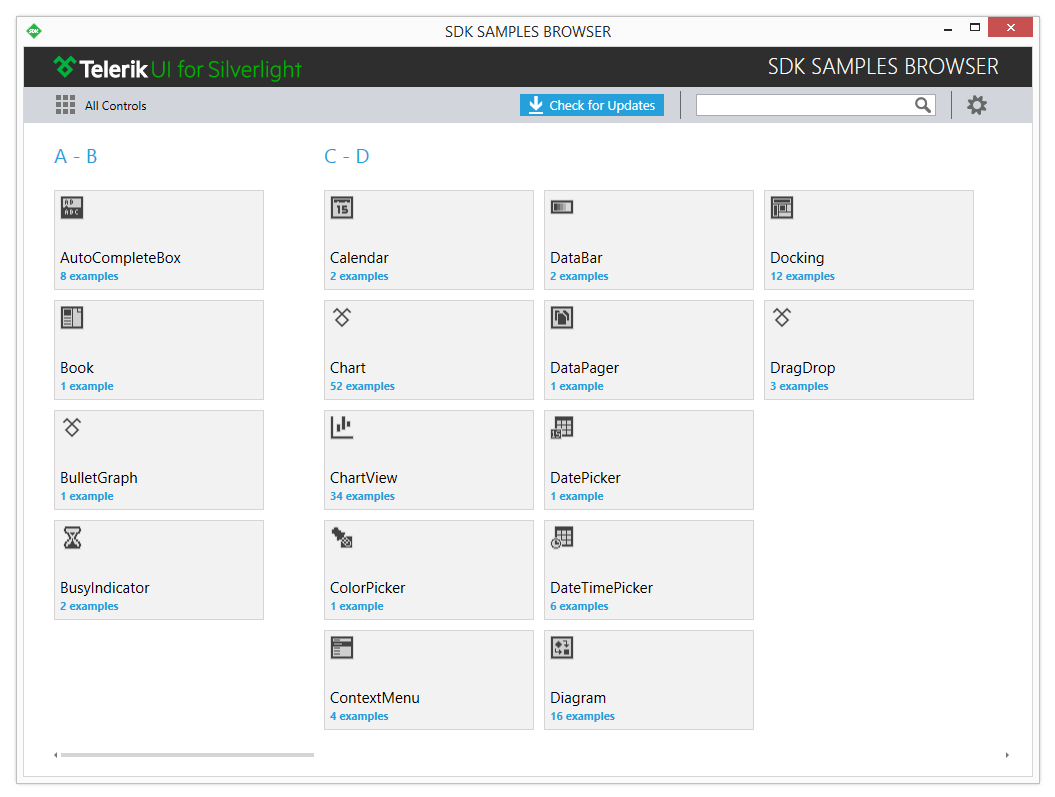Jump to the A - B group header
1055x797 pixels.
75,157
